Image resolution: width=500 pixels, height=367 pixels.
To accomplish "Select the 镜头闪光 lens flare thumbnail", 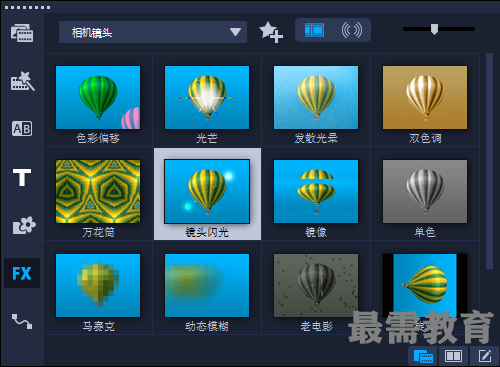I will [x=207, y=191].
